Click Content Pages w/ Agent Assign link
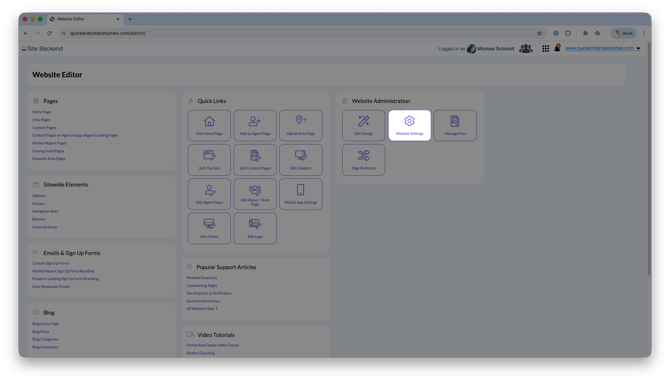The height and width of the screenshot is (382, 670). (75, 135)
